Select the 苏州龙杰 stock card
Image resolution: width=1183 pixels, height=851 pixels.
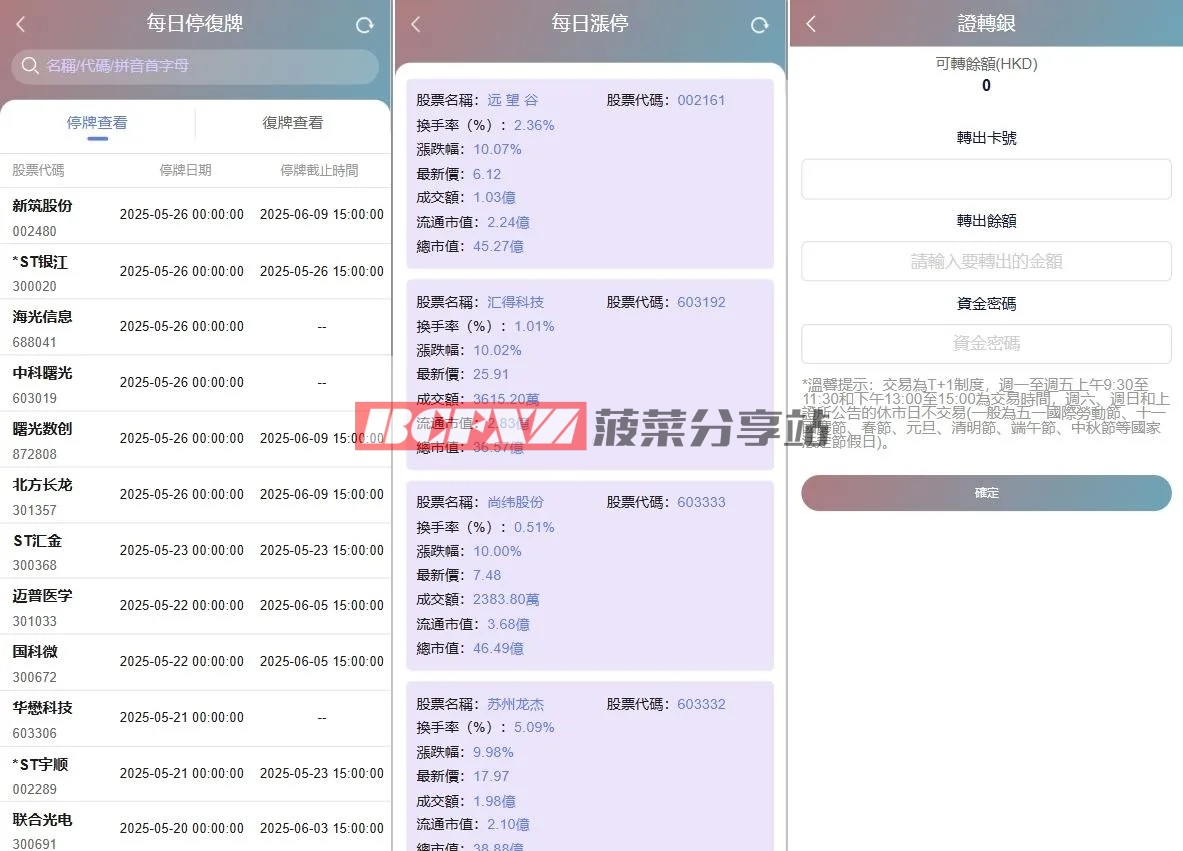(590, 765)
